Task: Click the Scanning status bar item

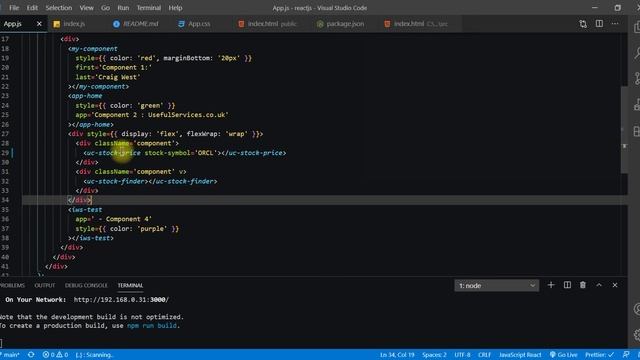Action: (x=94, y=355)
